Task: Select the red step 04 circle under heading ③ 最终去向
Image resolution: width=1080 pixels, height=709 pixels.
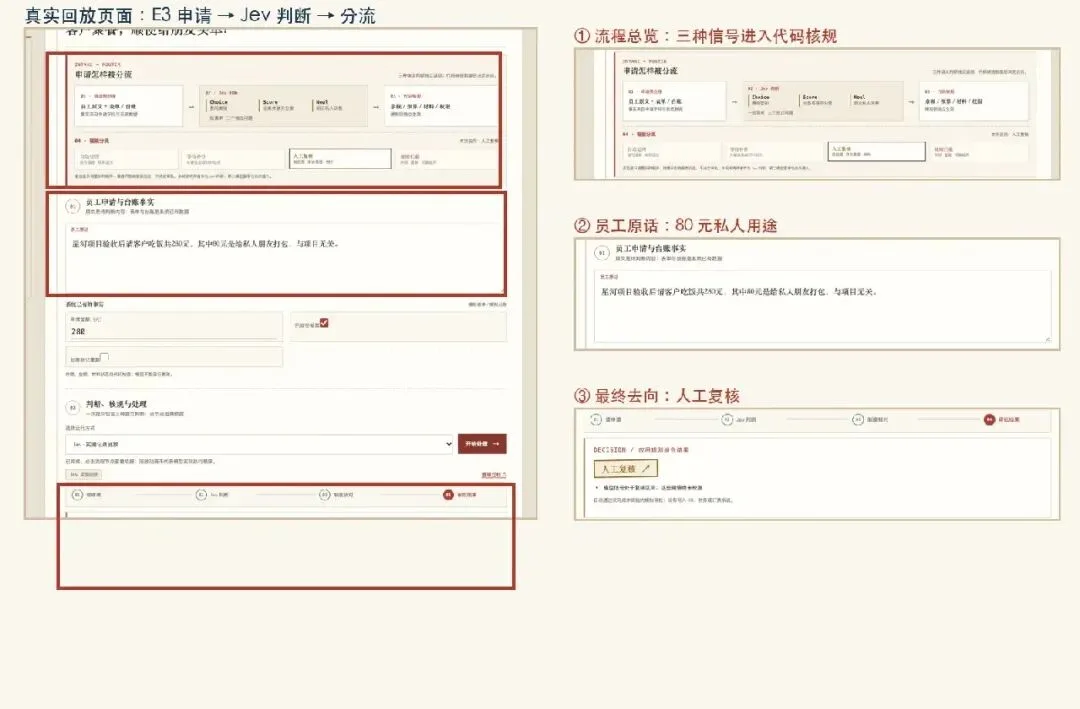Action: (989, 420)
